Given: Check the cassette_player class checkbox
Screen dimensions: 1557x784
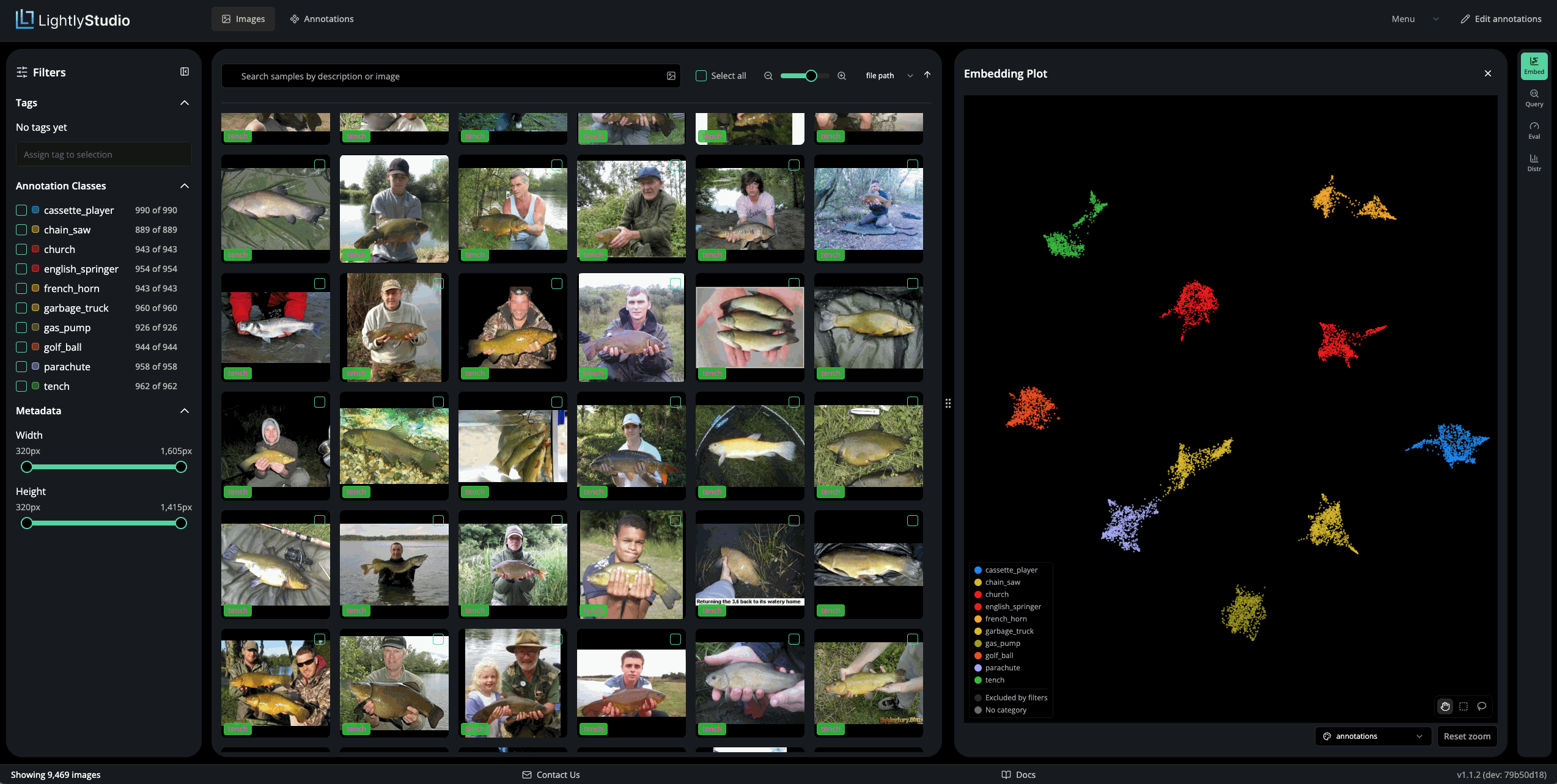Looking at the screenshot, I should [x=21, y=210].
